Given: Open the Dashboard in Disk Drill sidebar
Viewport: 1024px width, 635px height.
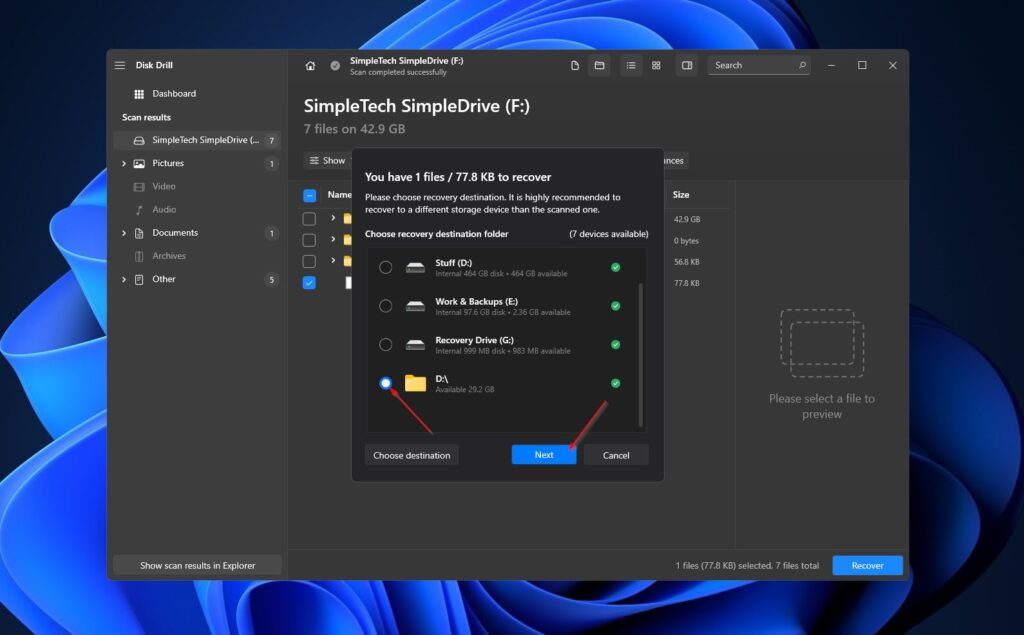Looking at the screenshot, I should pyautogui.click(x=174, y=93).
